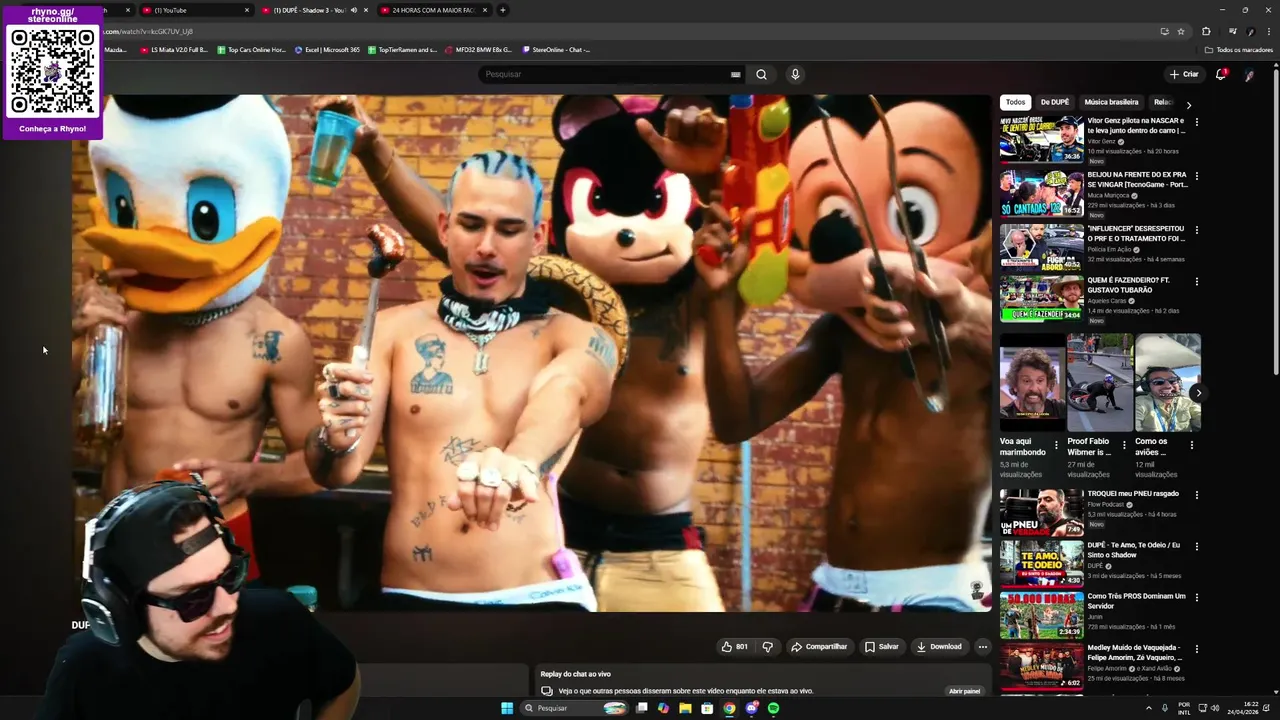Open the on-screen keyboard in search box
The image size is (1280, 720).
tap(736, 74)
